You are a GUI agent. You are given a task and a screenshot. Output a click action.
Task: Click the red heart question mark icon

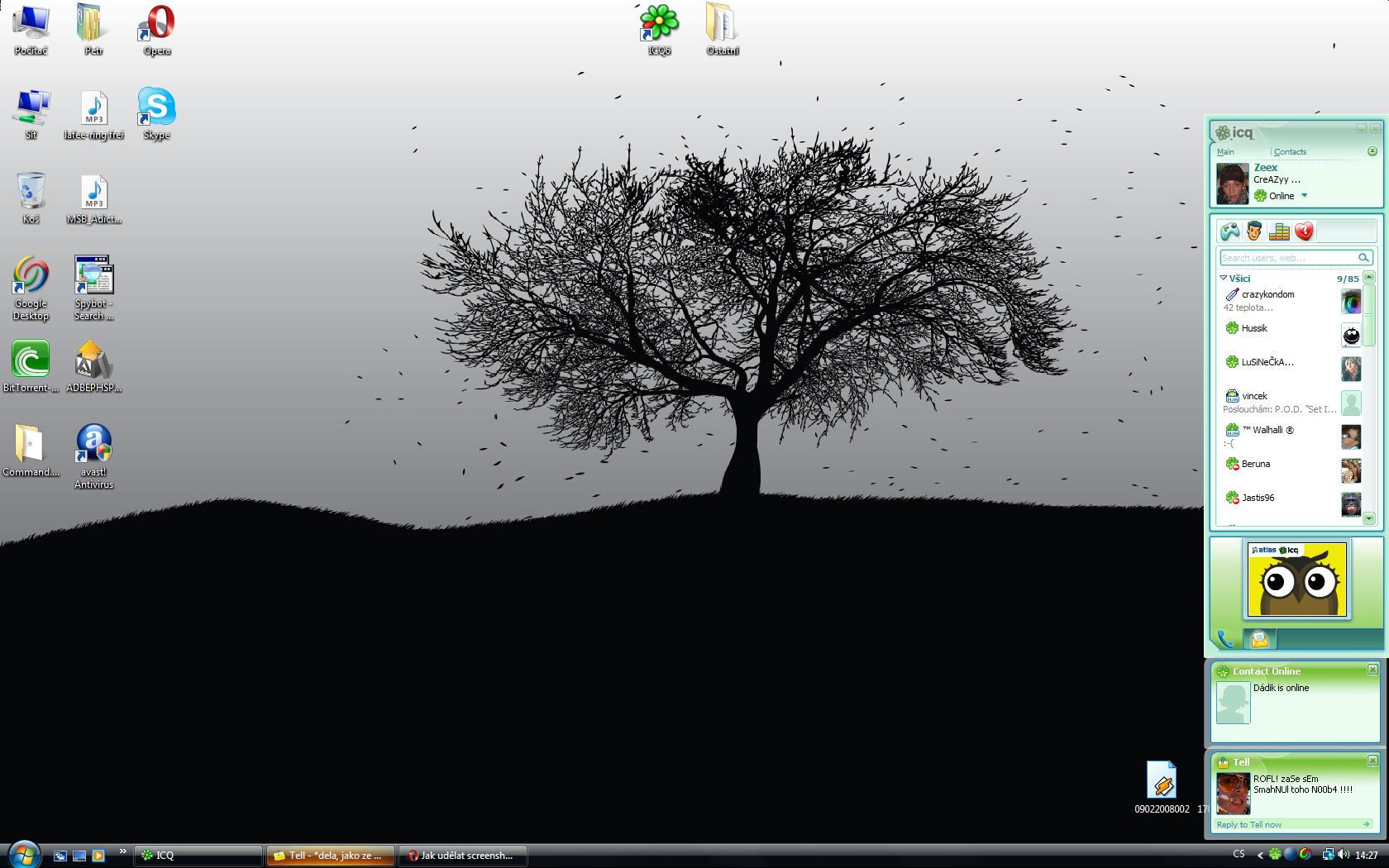(x=1304, y=231)
